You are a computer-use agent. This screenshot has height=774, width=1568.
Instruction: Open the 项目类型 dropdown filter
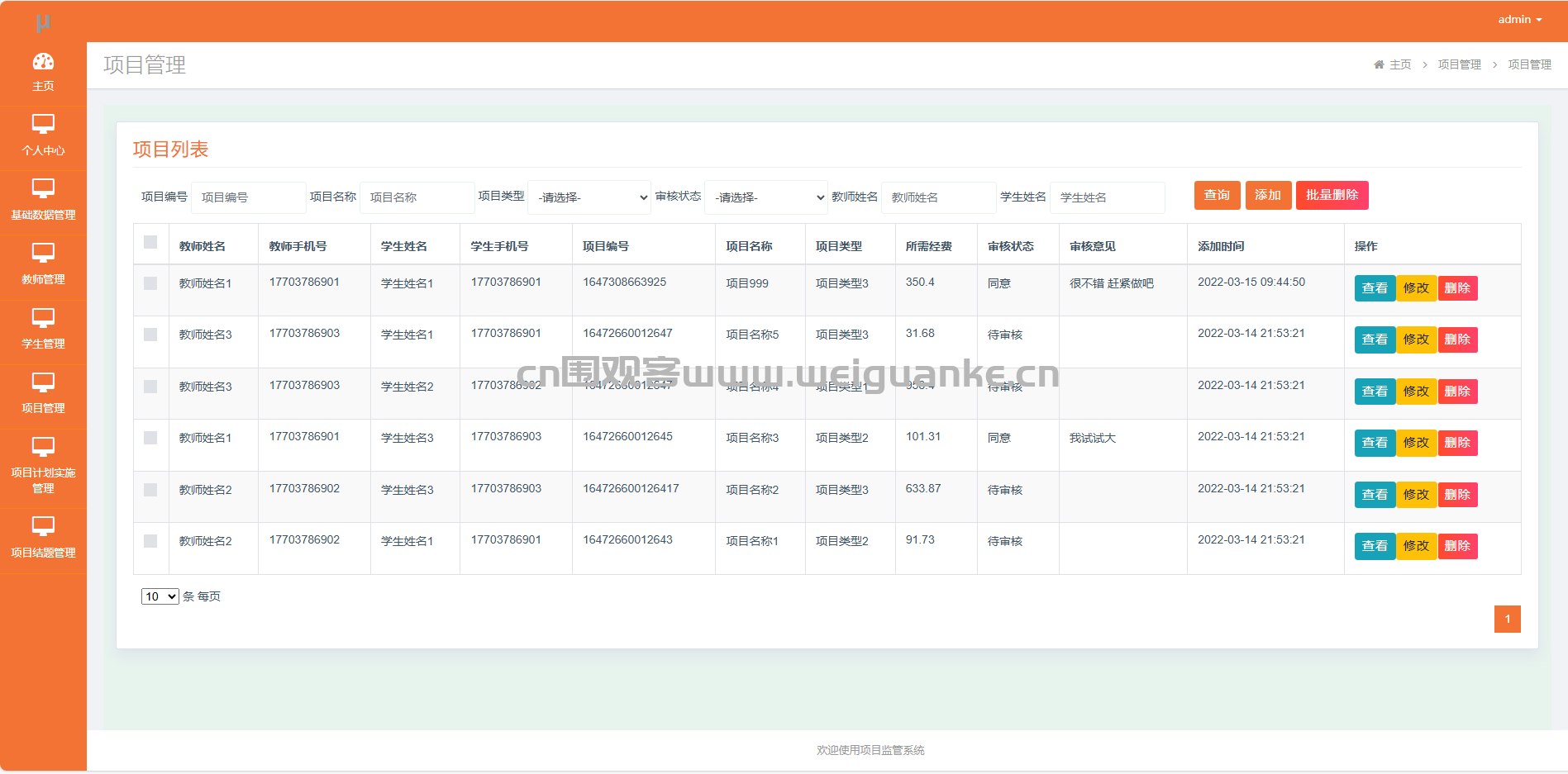[x=589, y=197]
